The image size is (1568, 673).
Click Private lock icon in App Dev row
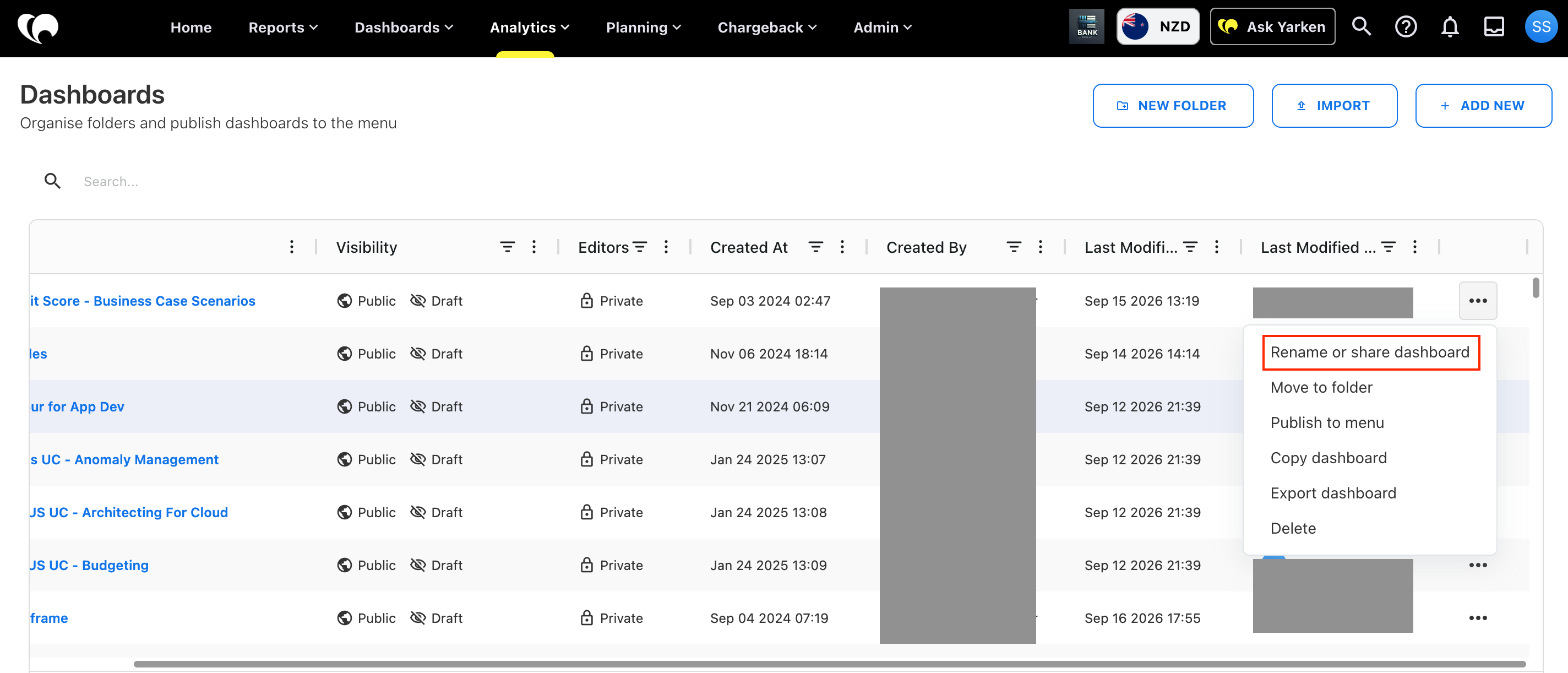[x=586, y=406]
